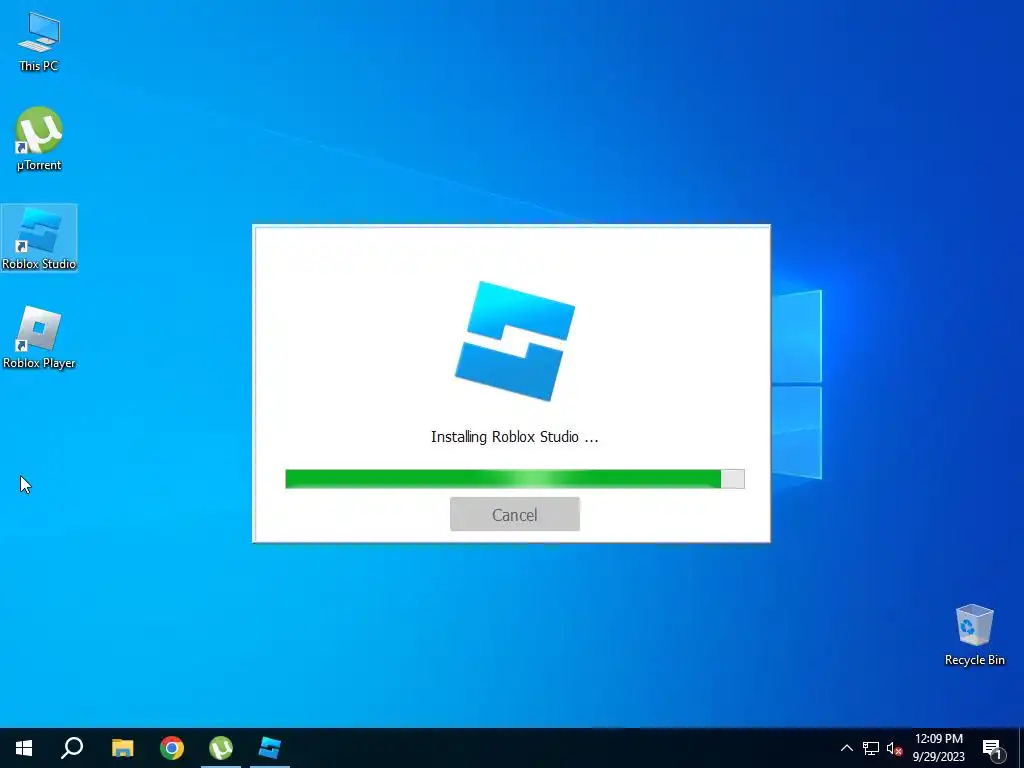Open the Windows Start menu
This screenshot has width=1024, height=768.
click(24, 748)
